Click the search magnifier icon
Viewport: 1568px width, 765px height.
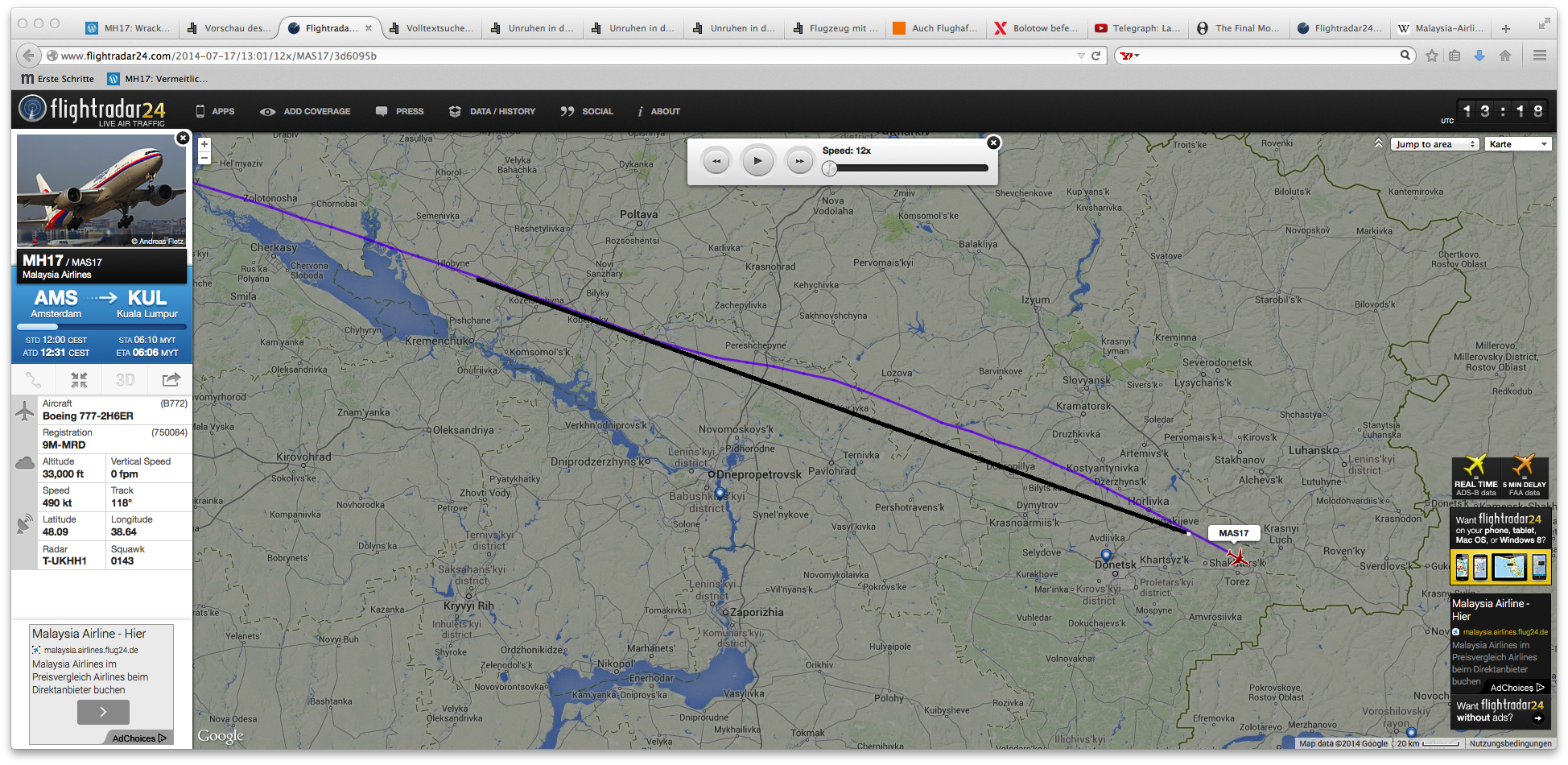coord(1405,56)
